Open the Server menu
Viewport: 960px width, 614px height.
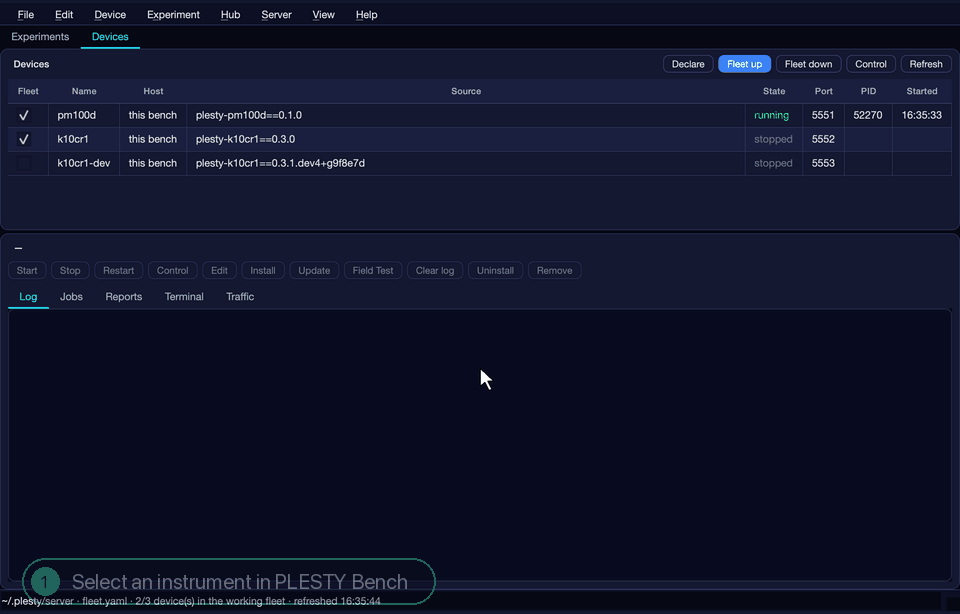pos(276,15)
